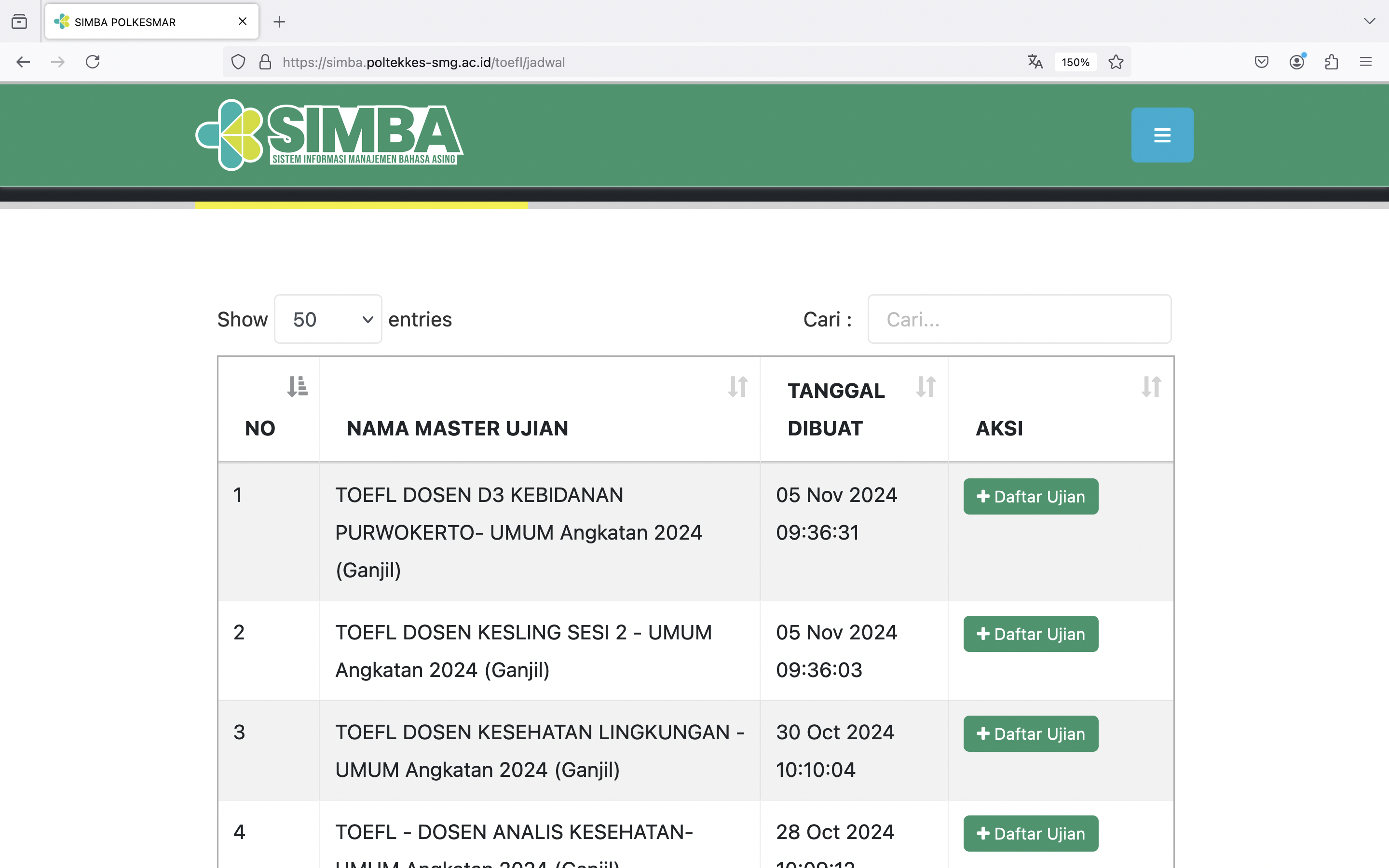Expand the tab bar dropdown chevron
1389x868 pixels.
point(1370,22)
